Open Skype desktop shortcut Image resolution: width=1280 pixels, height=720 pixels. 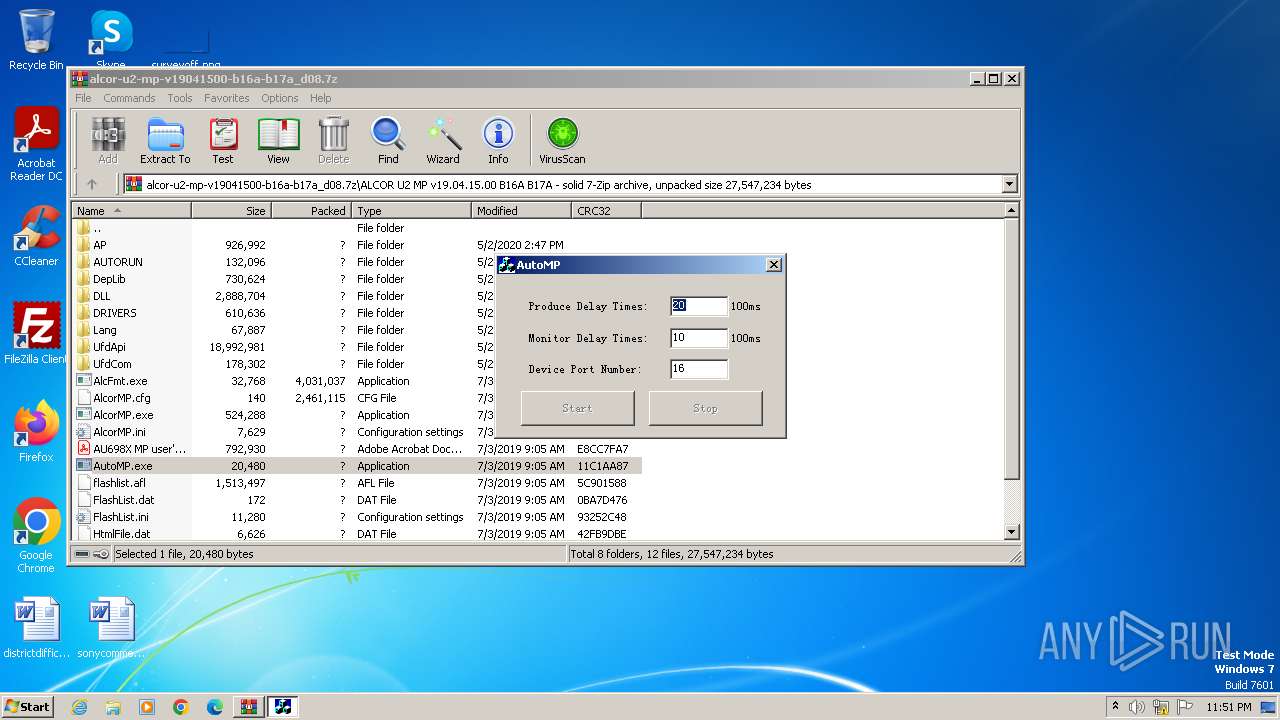(x=110, y=40)
